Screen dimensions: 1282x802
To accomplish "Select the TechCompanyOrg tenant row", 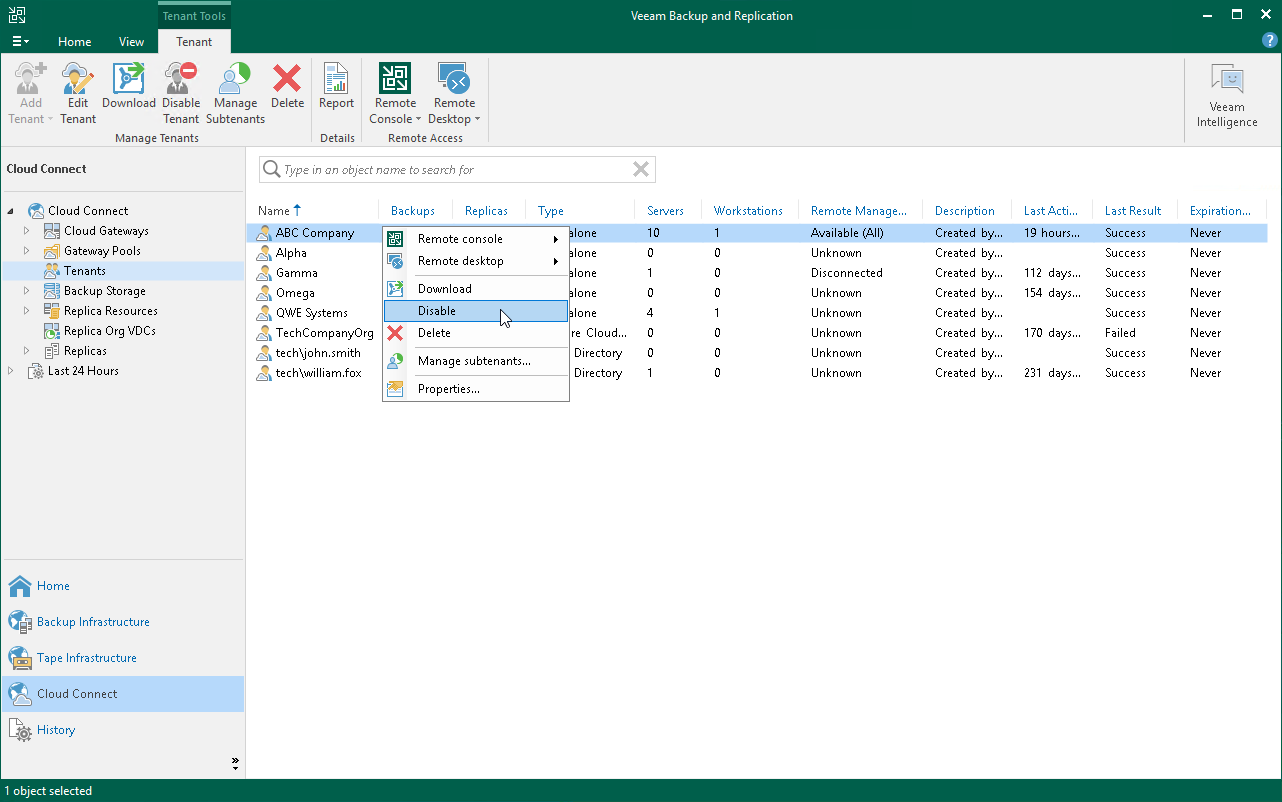I will coord(758,333).
